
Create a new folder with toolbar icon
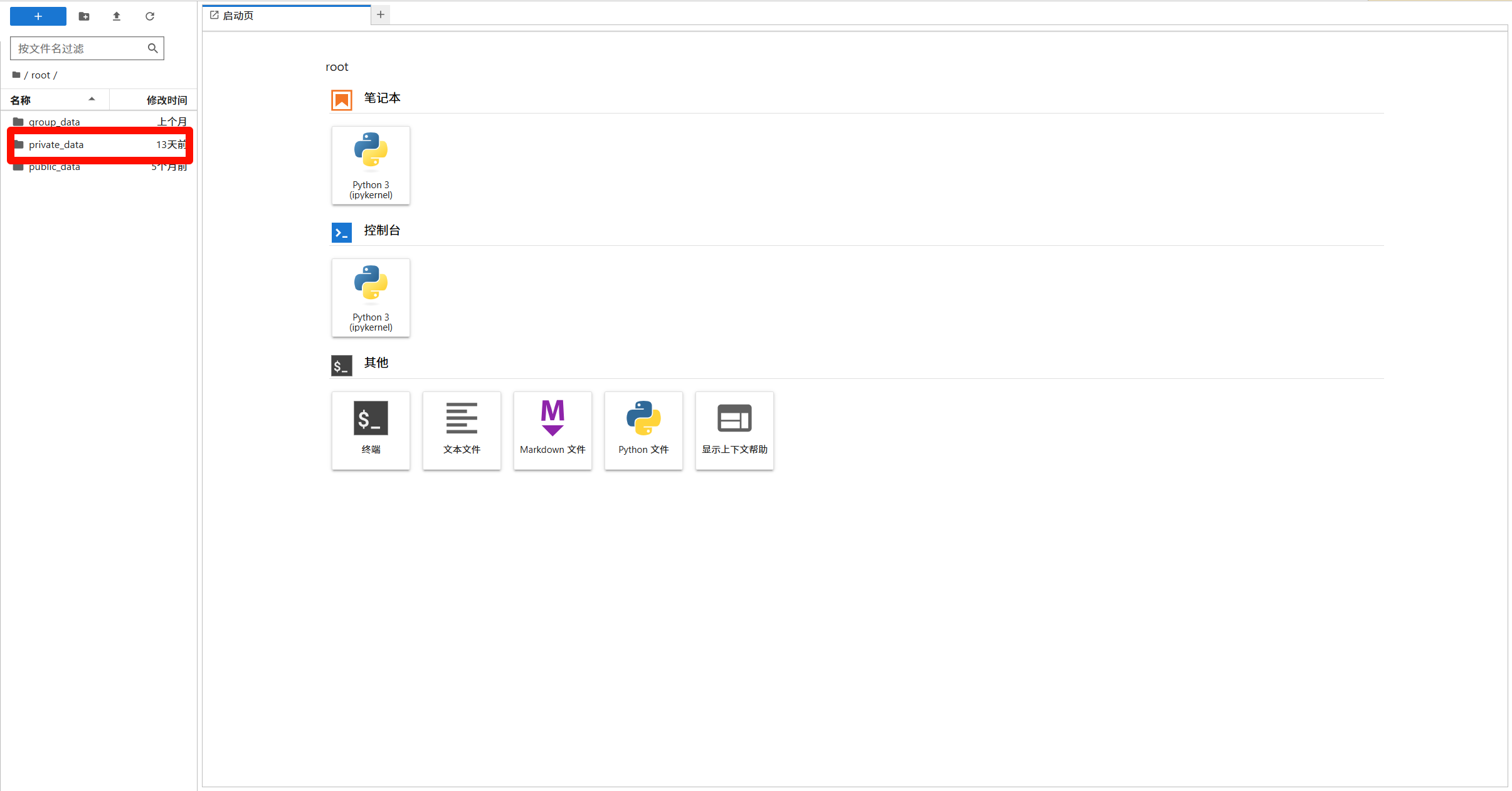84,16
